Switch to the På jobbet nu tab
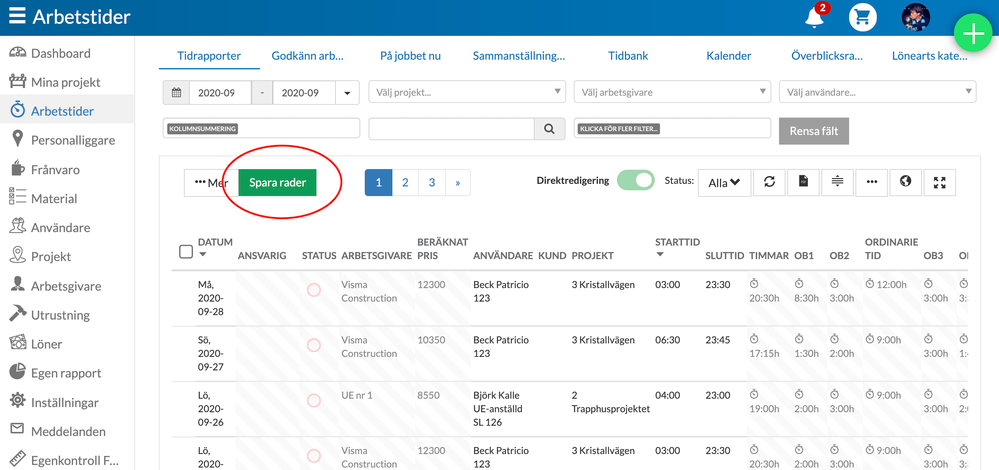 410,56
